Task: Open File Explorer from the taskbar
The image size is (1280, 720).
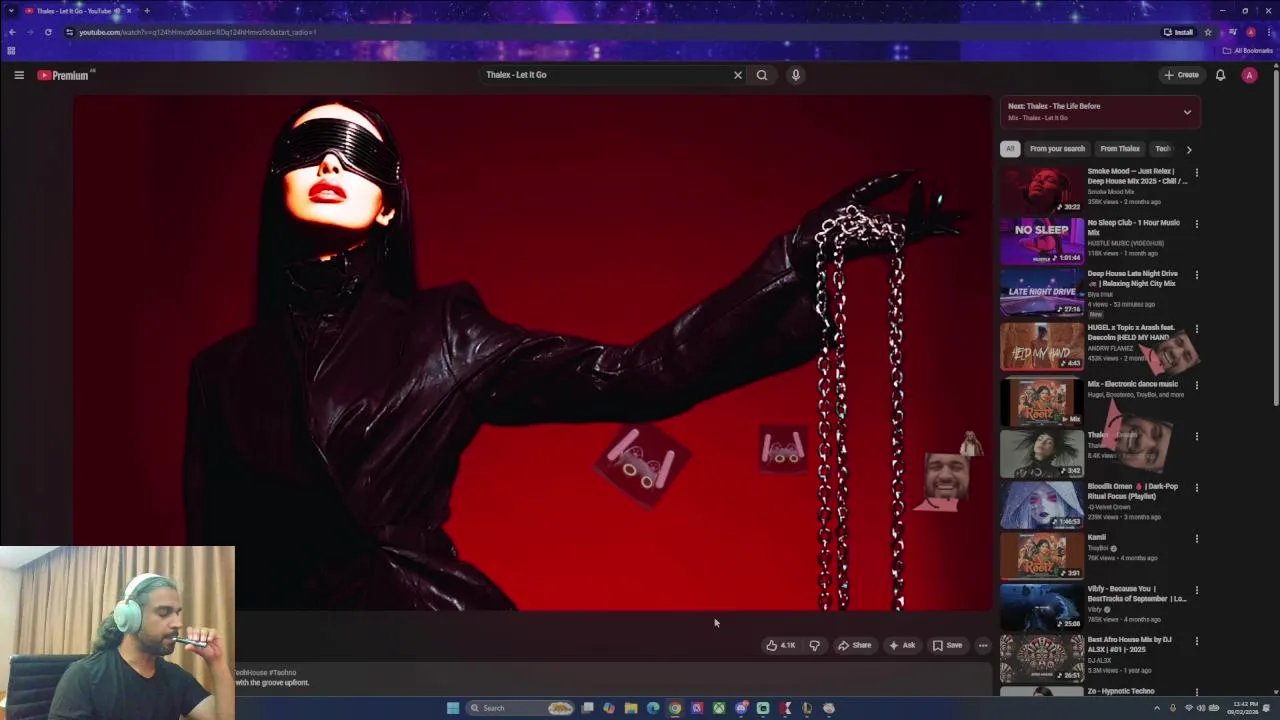Action: click(x=631, y=708)
